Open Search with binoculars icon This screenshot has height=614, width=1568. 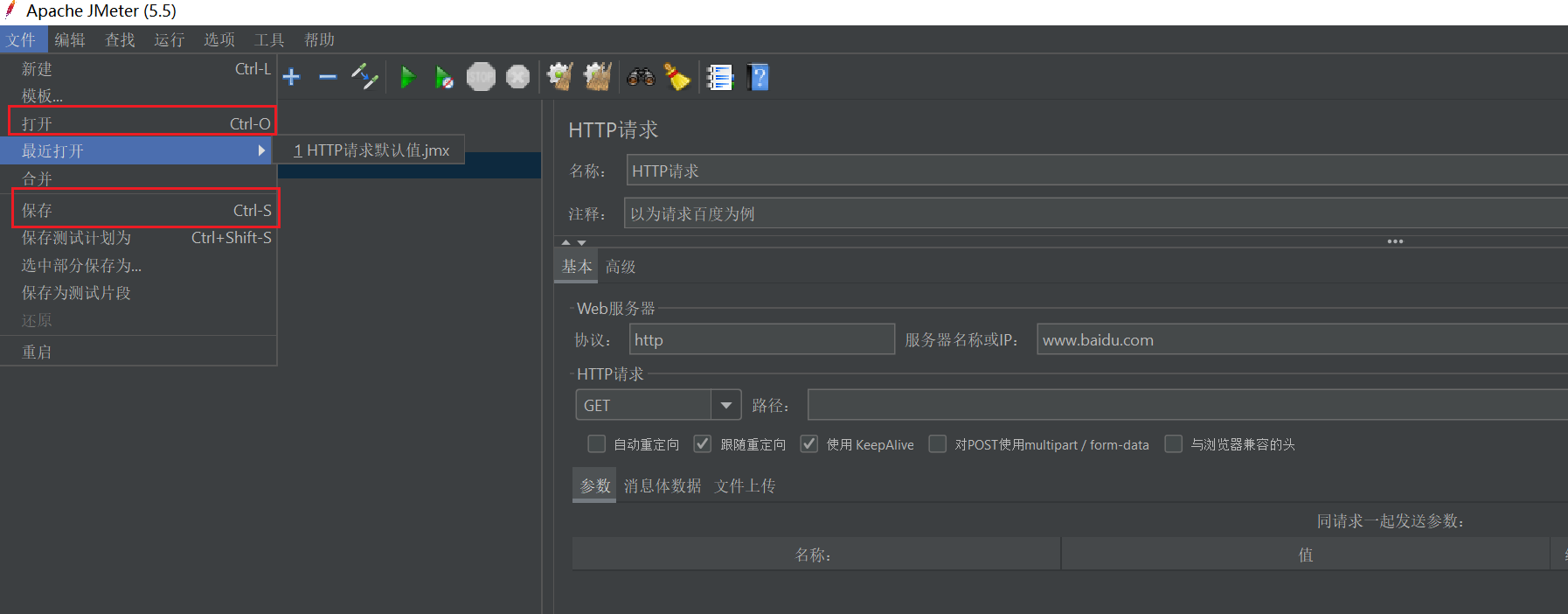[x=641, y=77]
